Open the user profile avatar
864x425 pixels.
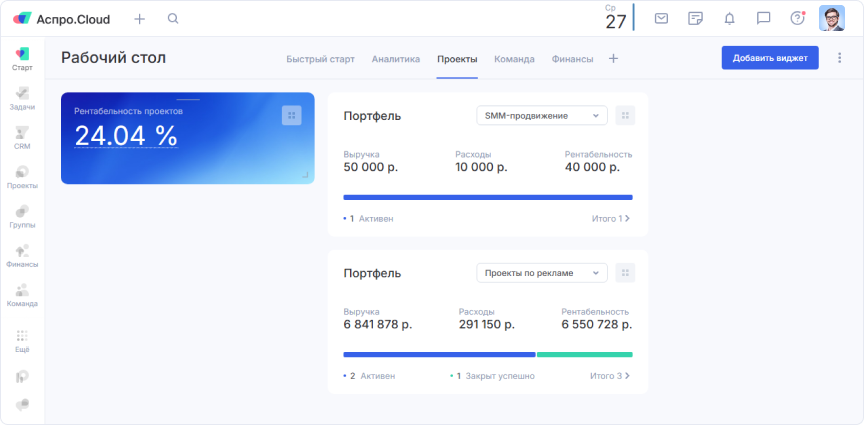(x=831, y=18)
